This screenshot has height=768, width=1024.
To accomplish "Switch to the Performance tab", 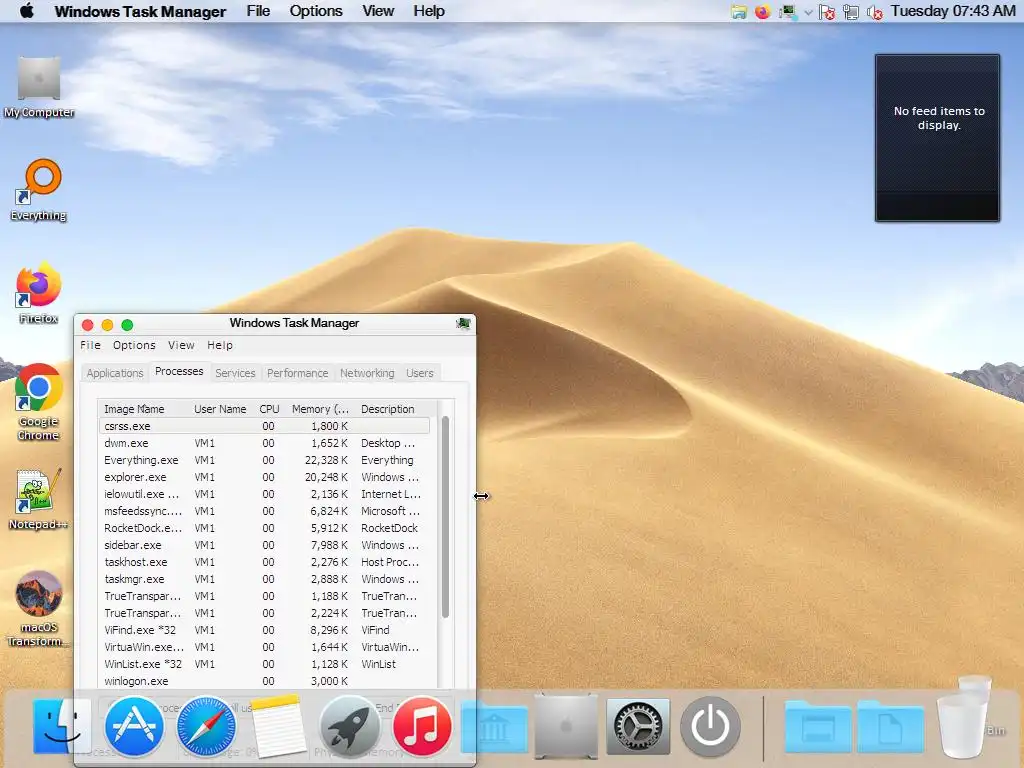I will point(298,373).
